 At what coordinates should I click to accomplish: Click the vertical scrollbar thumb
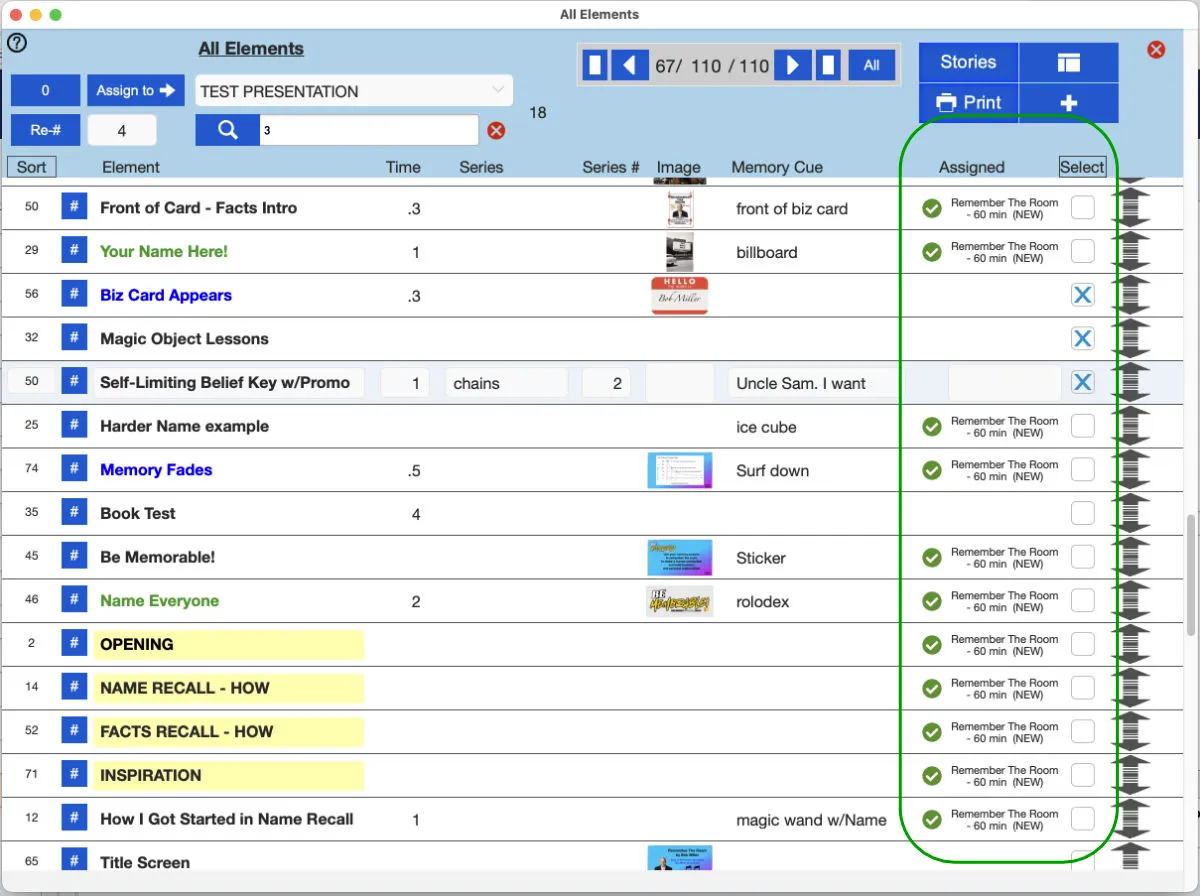1190,575
